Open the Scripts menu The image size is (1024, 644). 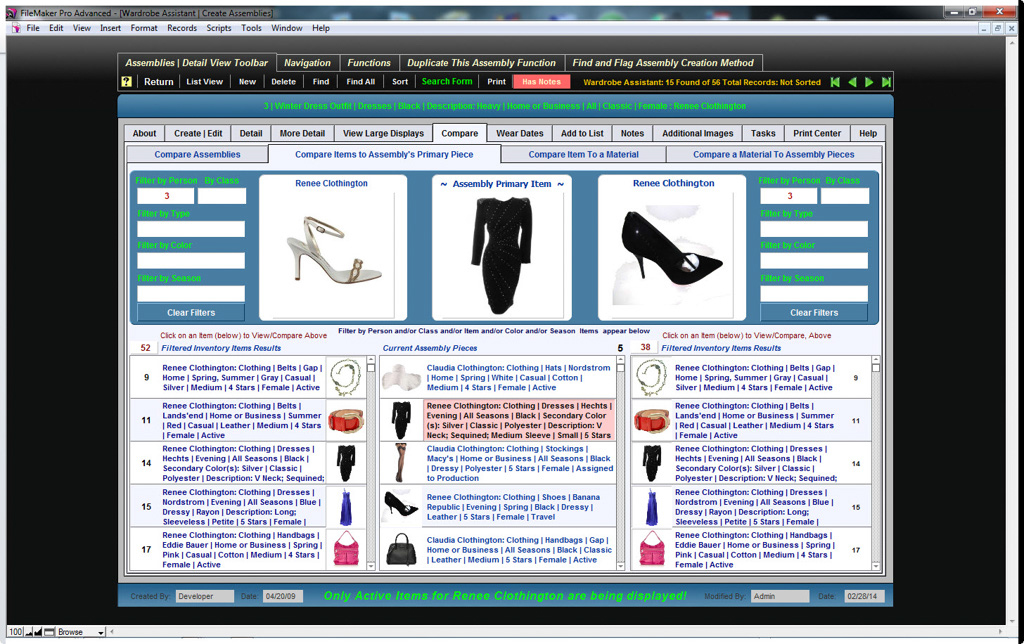pyautogui.click(x=219, y=28)
